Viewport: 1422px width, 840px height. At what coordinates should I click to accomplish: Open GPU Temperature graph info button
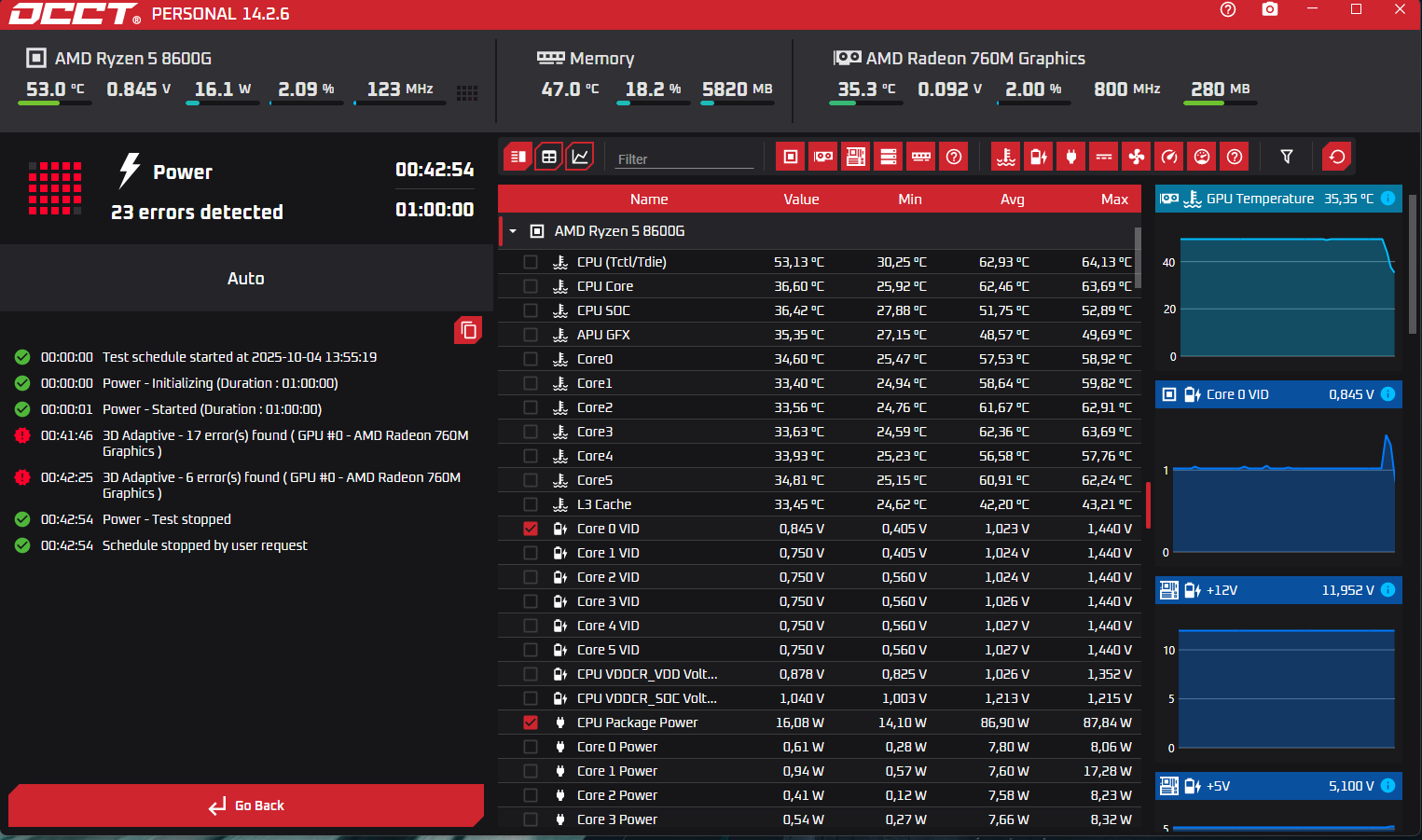click(1387, 199)
